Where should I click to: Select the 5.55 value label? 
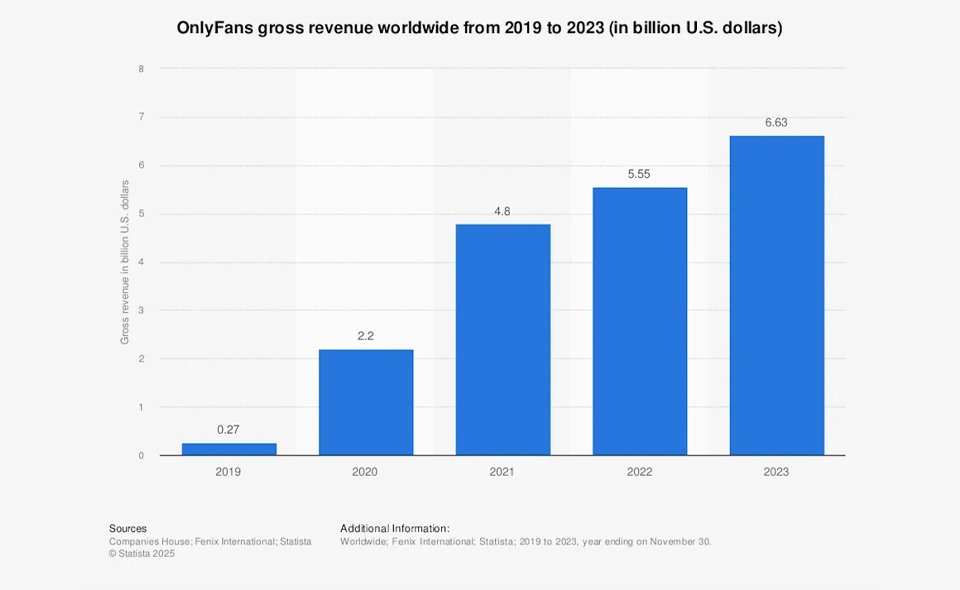click(x=639, y=174)
